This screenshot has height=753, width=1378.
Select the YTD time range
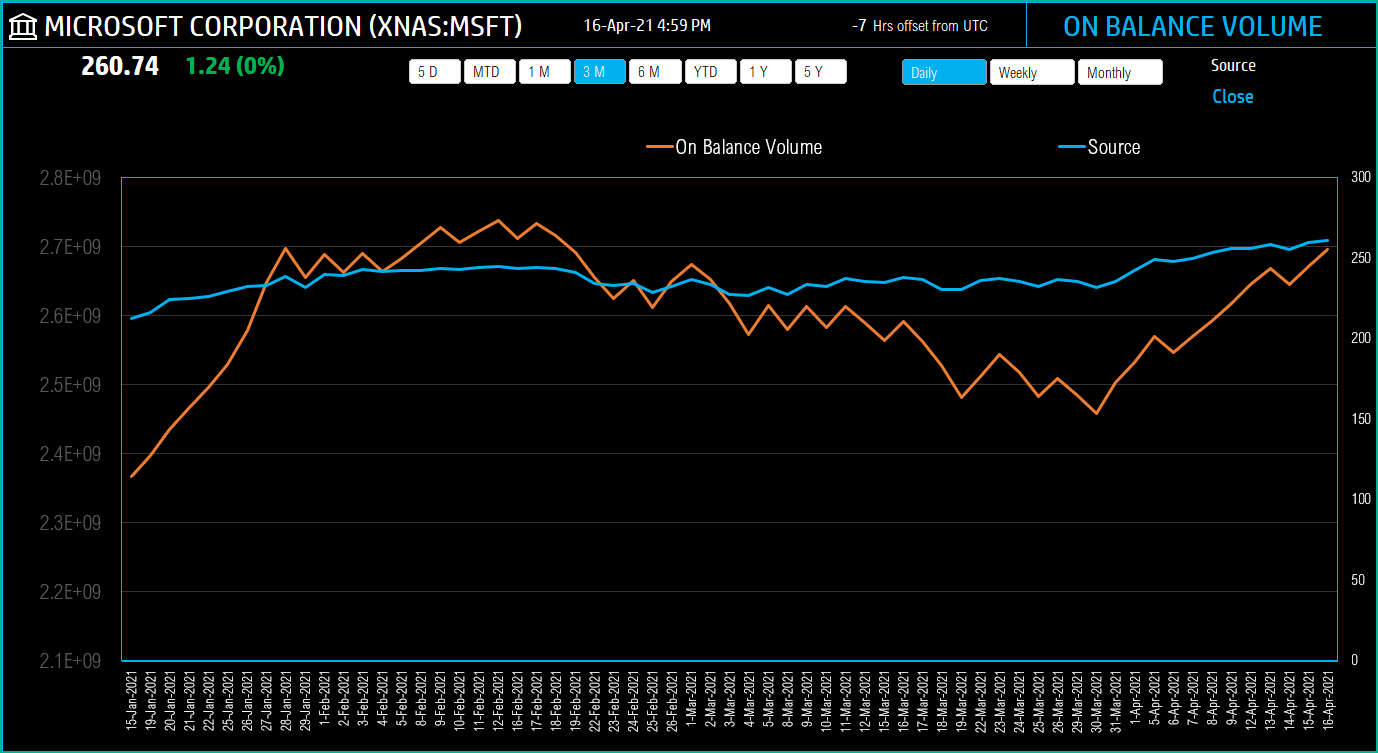tap(711, 72)
